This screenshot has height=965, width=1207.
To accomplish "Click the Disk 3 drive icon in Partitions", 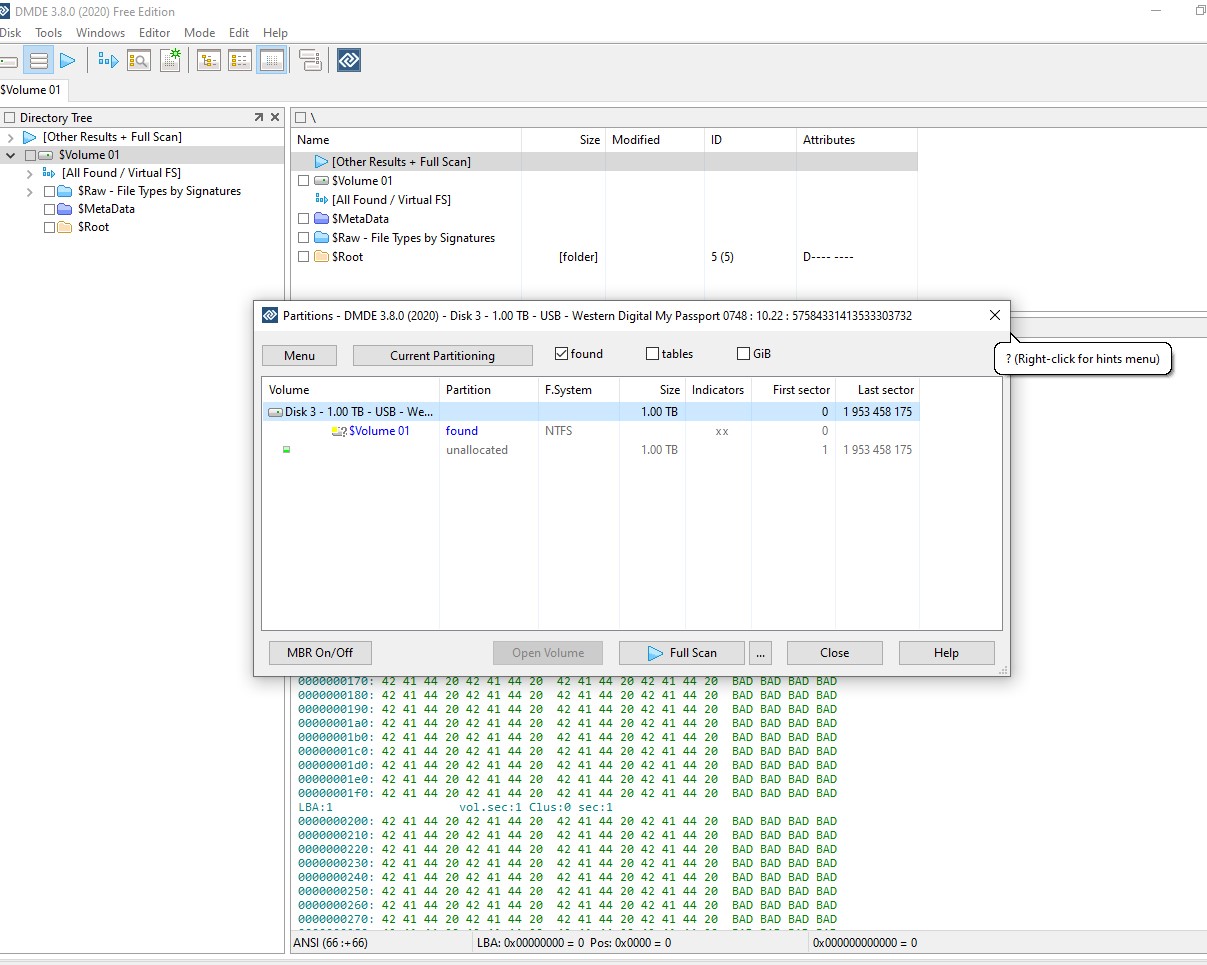I will click(275, 412).
